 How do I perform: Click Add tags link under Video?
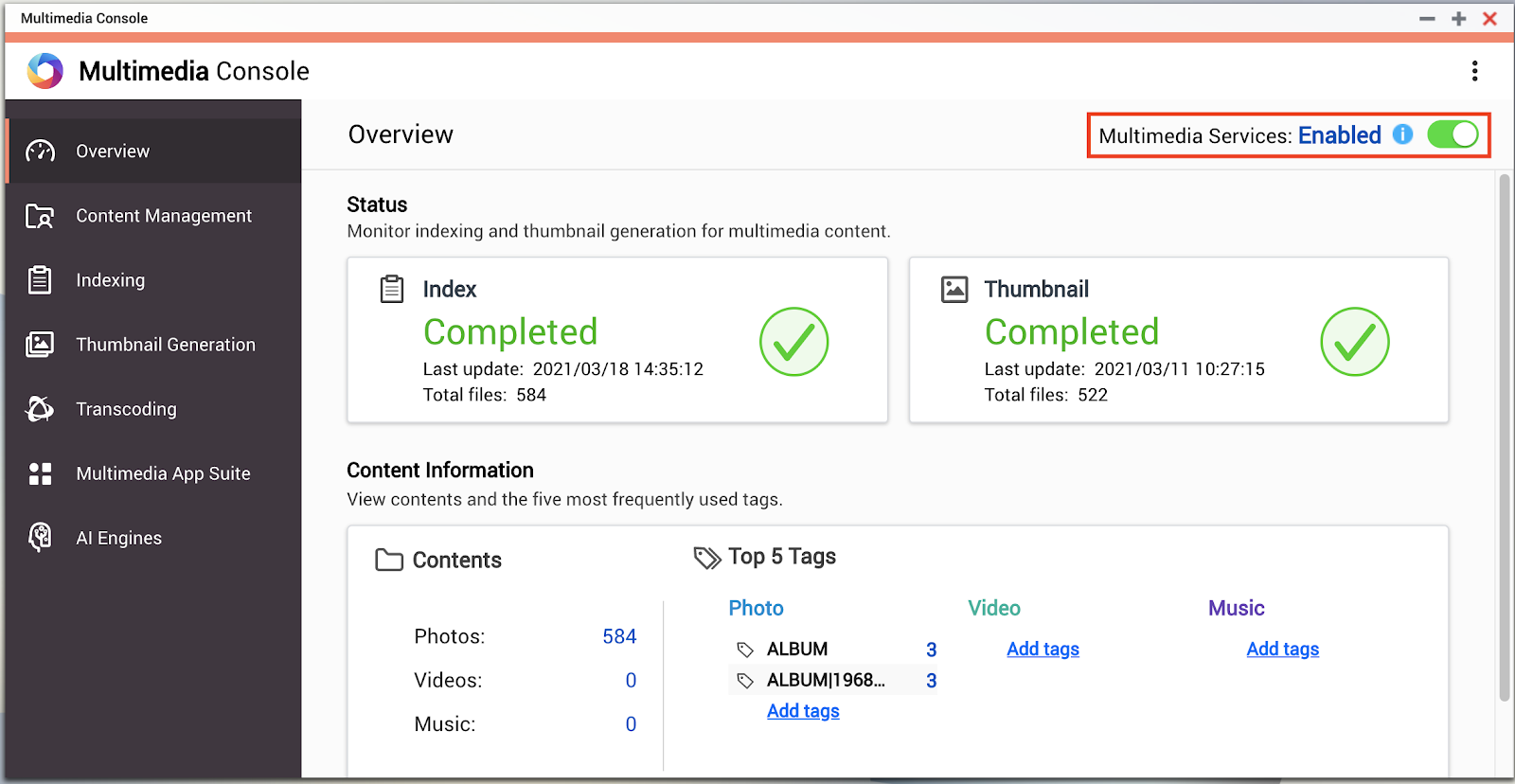[1043, 649]
